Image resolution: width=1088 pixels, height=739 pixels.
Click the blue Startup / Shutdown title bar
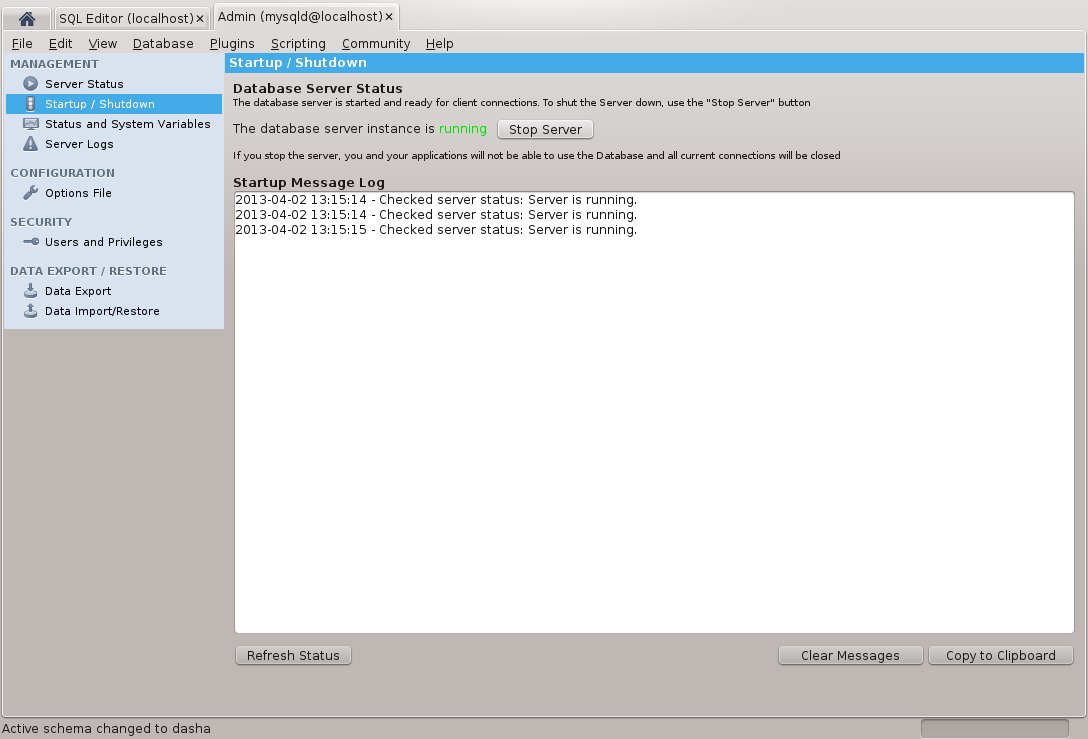pos(654,63)
